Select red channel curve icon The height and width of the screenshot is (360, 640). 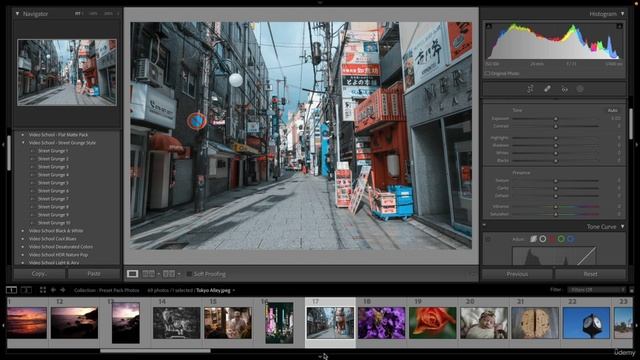[552, 239]
